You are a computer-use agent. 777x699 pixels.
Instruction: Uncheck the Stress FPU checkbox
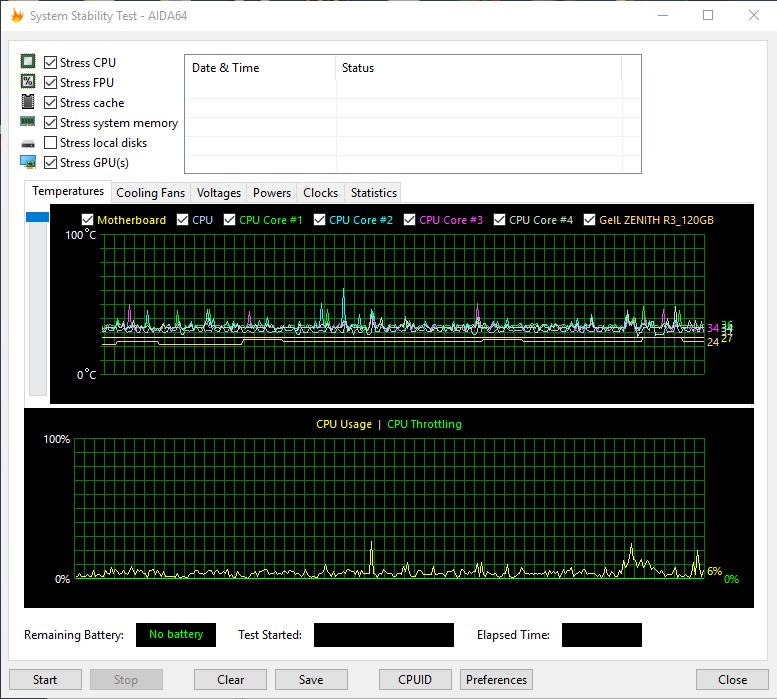click(50, 82)
